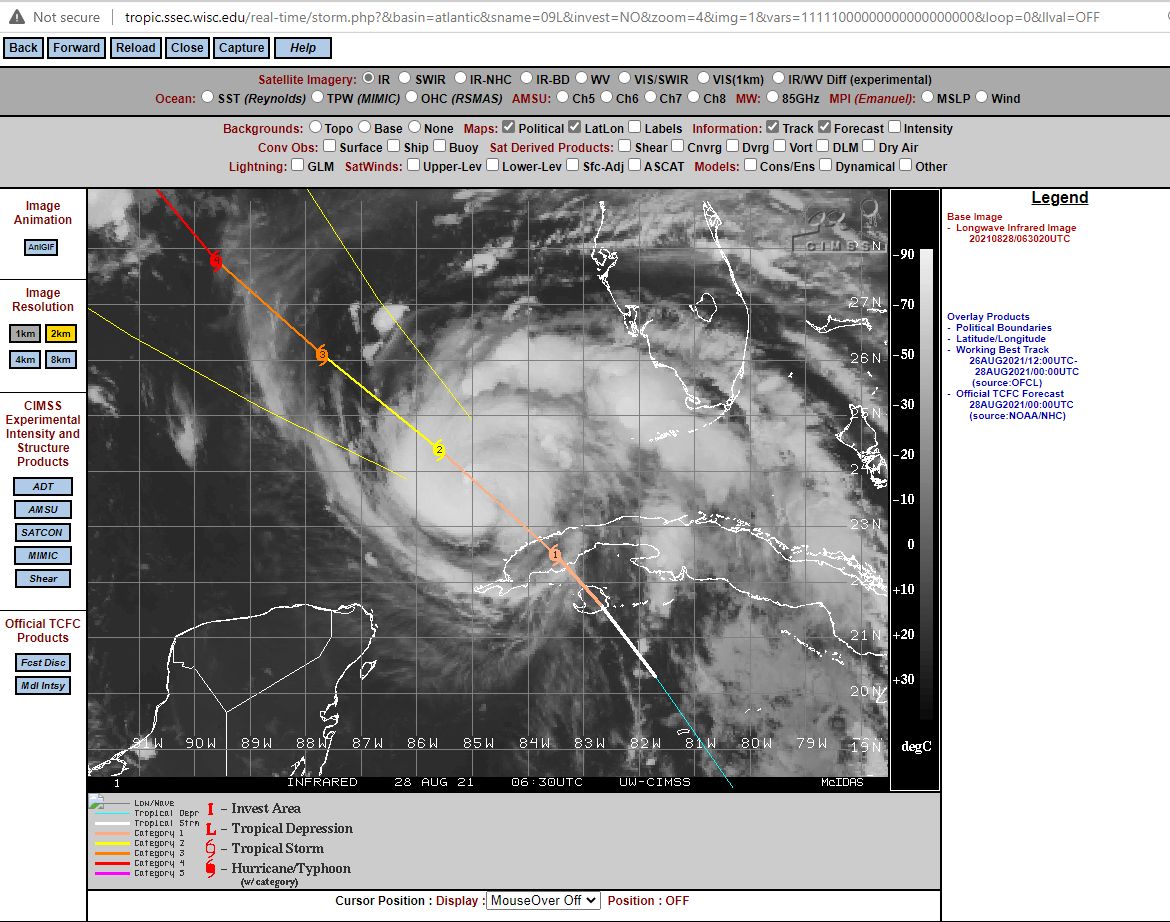The width and height of the screenshot is (1170, 922).
Task: Click the Reload button in the toolbar
Action: click(x=135, y=48)
